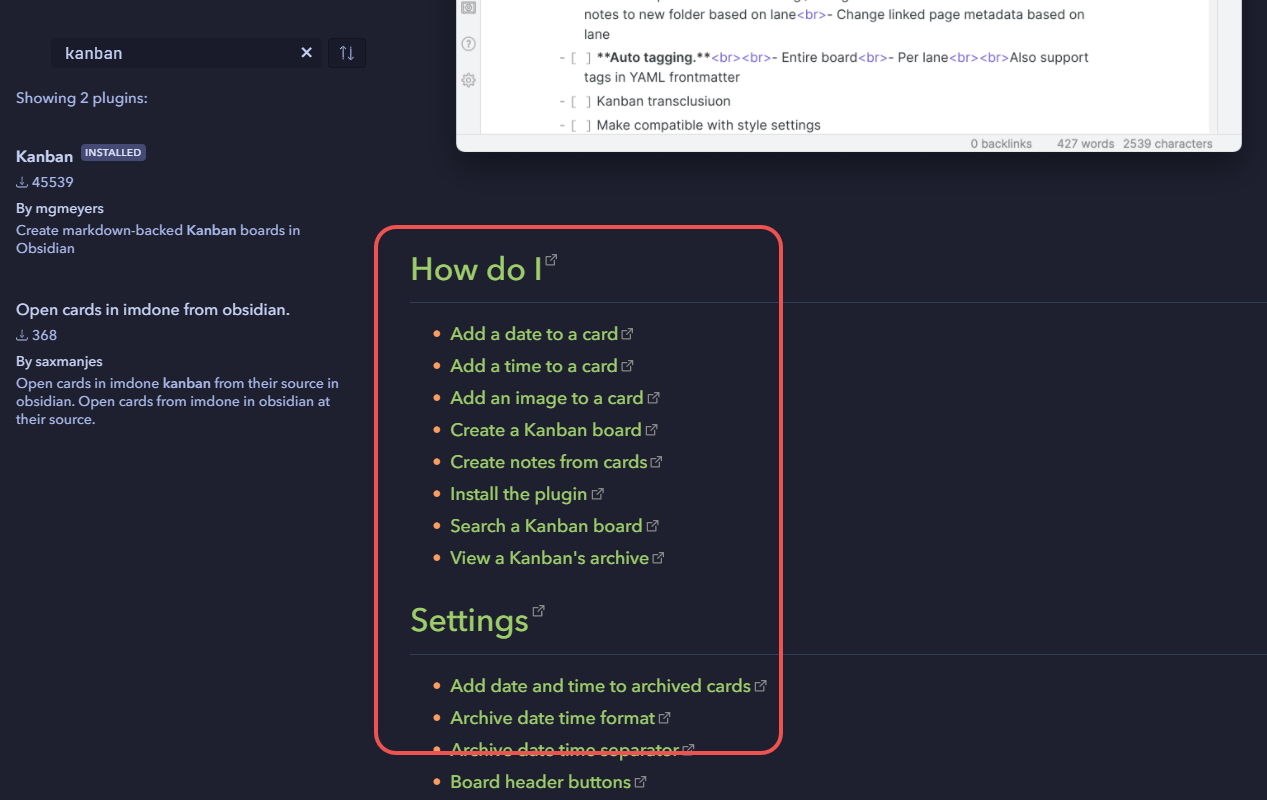Open 'Install the plugin' link
Screen dimensions: 1267x800
(x=519, y=493)
